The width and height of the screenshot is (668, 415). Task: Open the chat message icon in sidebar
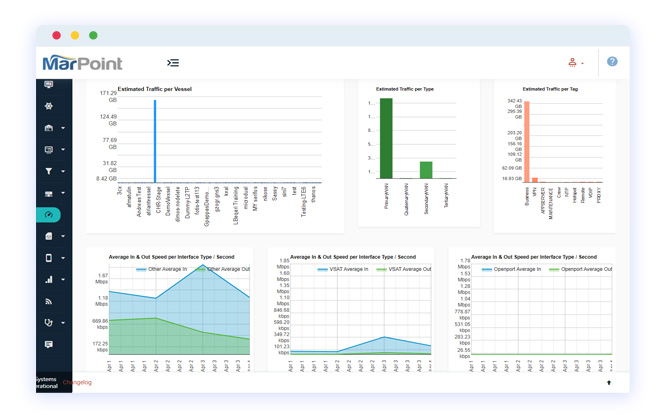[48, 344]
